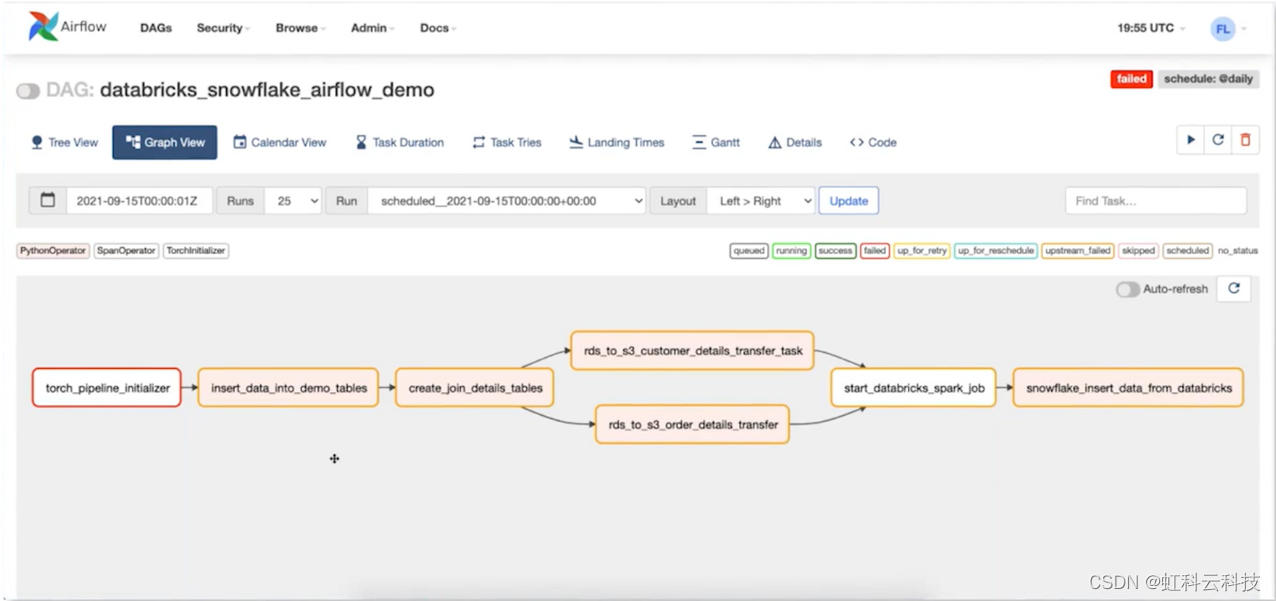Select the insert_data_into_demo_tables node
Screen dimensions: 1276x601
(x=289, y=388)
